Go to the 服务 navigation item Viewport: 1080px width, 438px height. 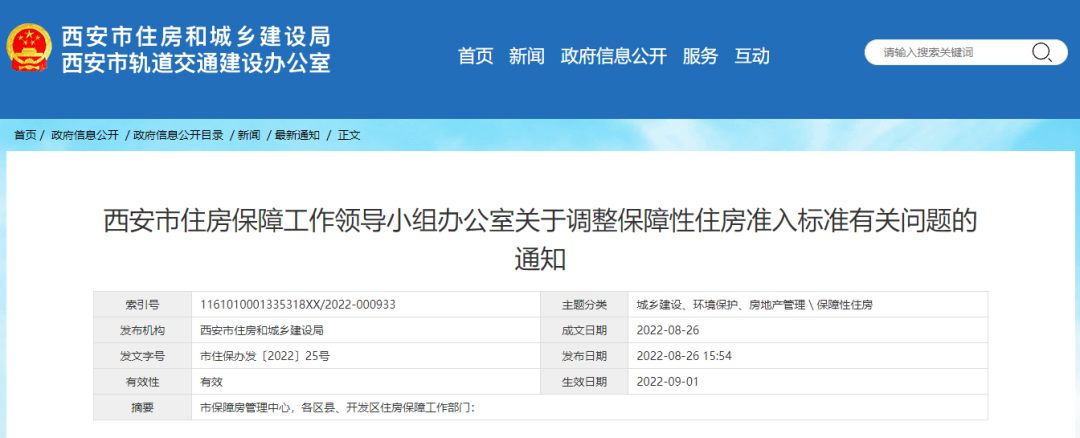(700, 56)
